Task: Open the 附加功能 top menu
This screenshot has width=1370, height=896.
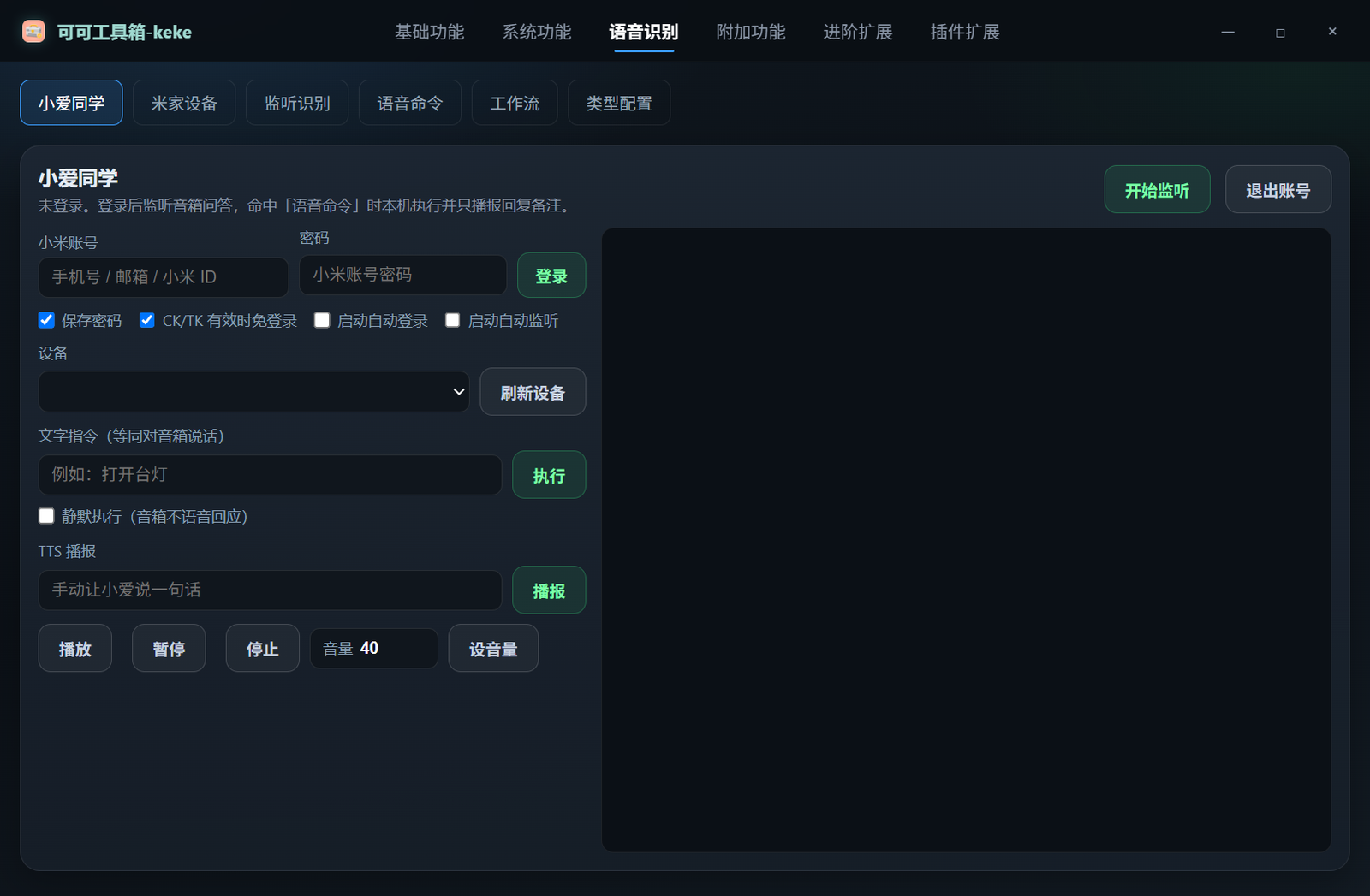Action: click(751, 33)
